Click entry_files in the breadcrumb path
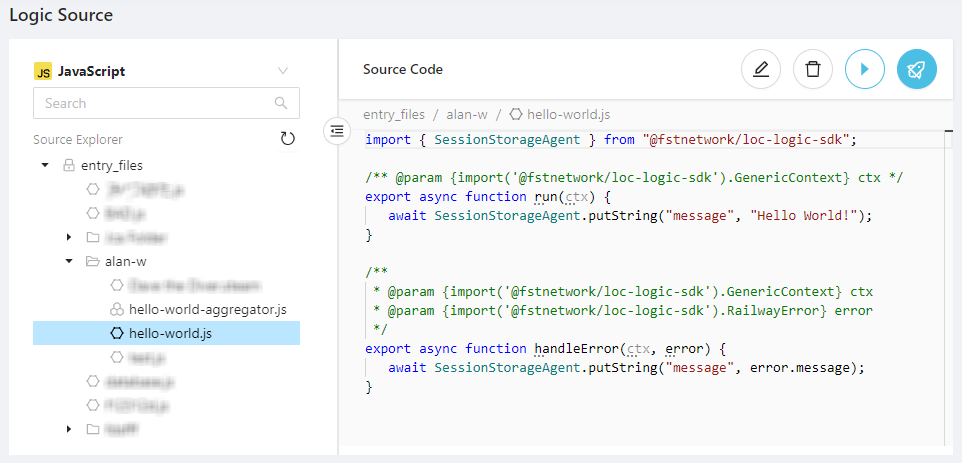962x463 pixels. [x=395, y=115]
